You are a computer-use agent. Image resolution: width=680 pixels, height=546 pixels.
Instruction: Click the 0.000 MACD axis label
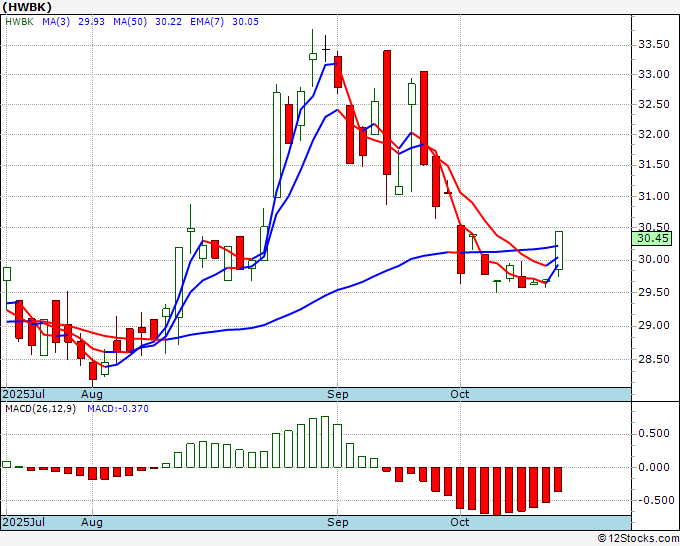(x=654, y=468)
